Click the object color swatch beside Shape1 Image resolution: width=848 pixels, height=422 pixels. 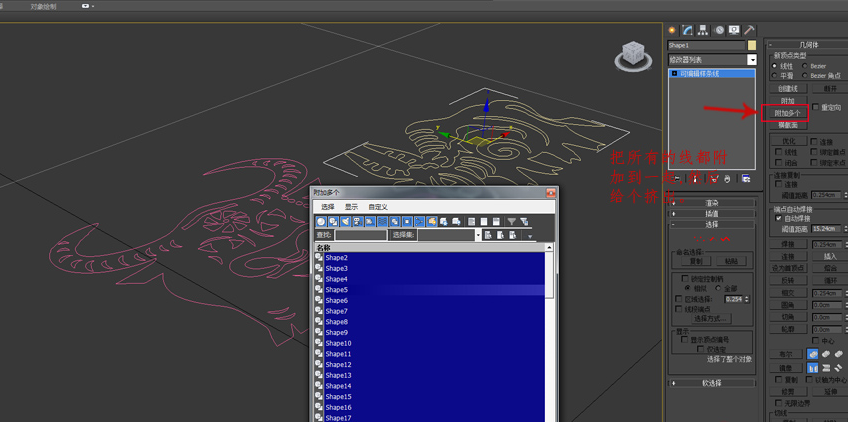(752, 45)
